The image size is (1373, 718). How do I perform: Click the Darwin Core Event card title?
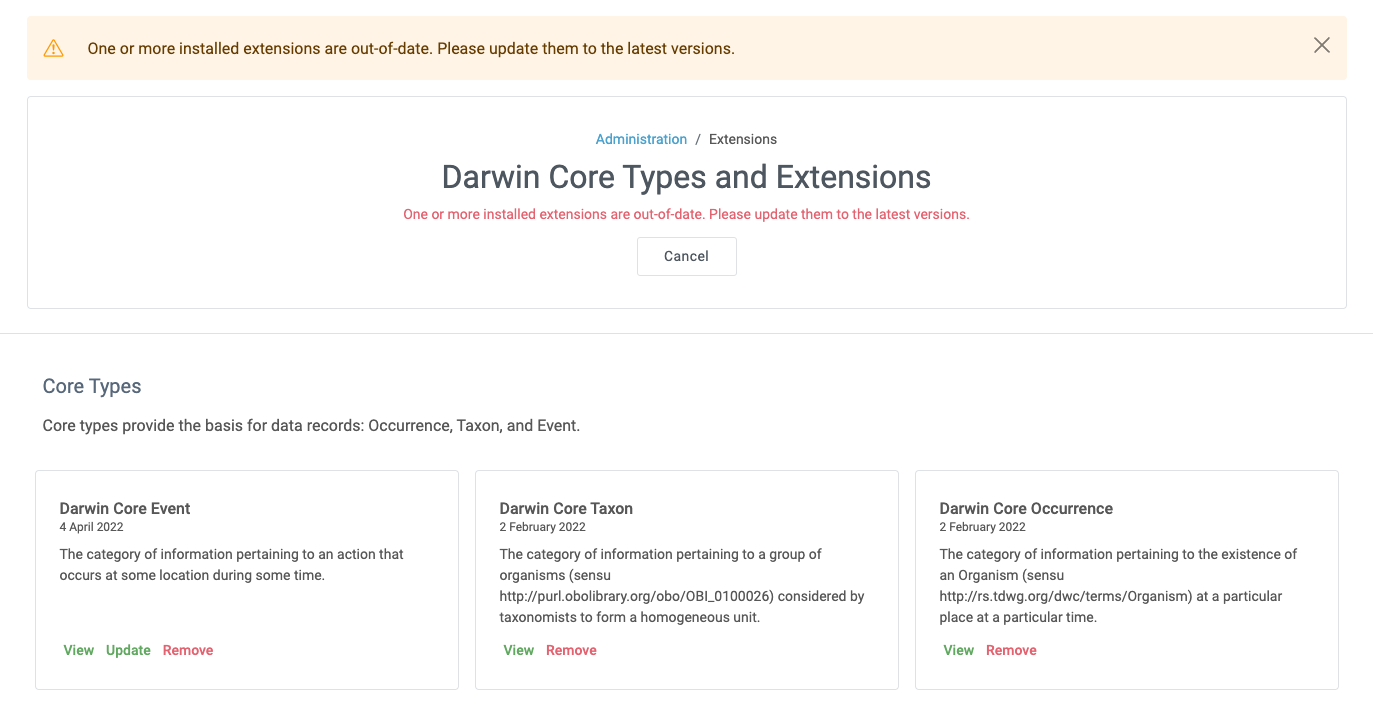[x=124, y=508]
